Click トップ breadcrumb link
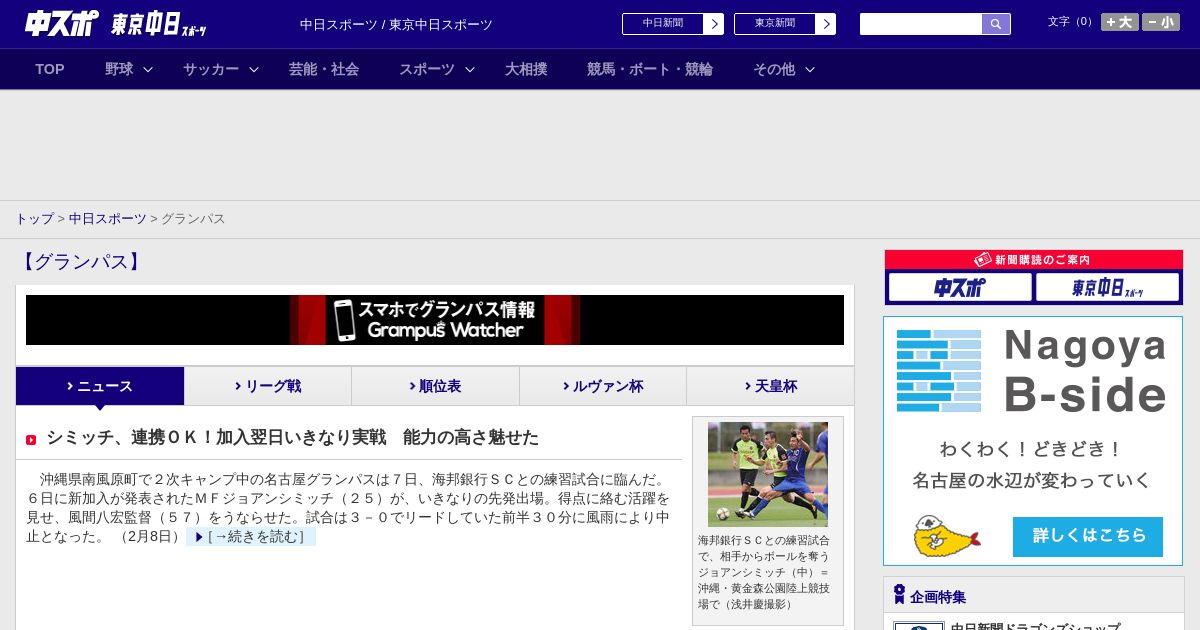Image resolution: width=1200 pixels, height=630 pixels. pos(34,218)
